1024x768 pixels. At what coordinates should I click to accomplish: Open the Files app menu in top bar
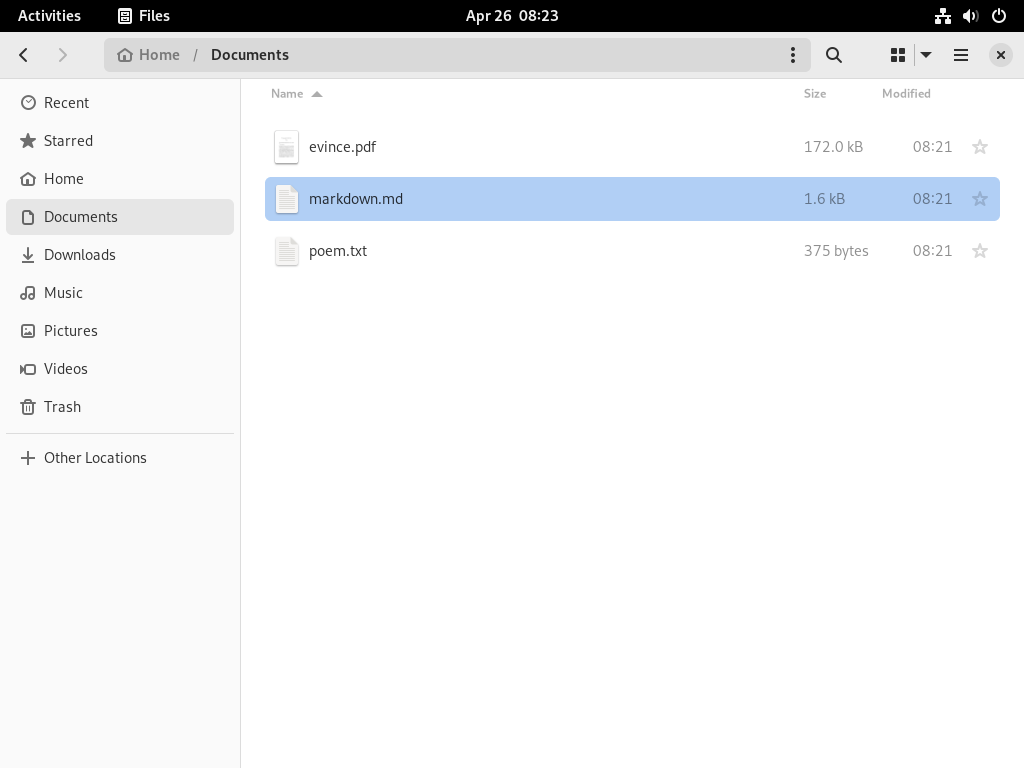point(144,16)
